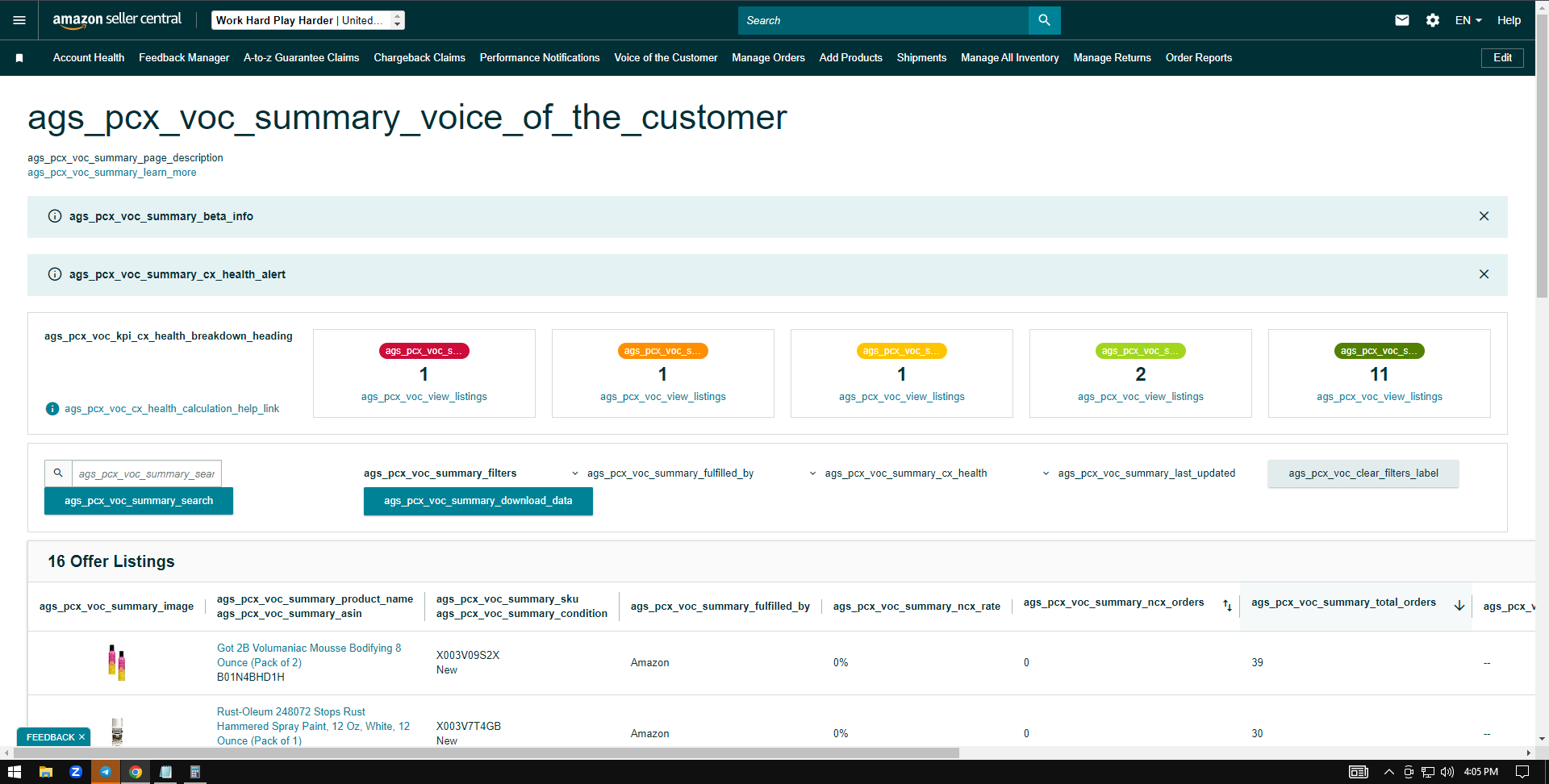Viewport: 1549px width, 784px height.
Task: Open Rust-Oleum 248072 Spray Paint link
Action: click(313, 726)
